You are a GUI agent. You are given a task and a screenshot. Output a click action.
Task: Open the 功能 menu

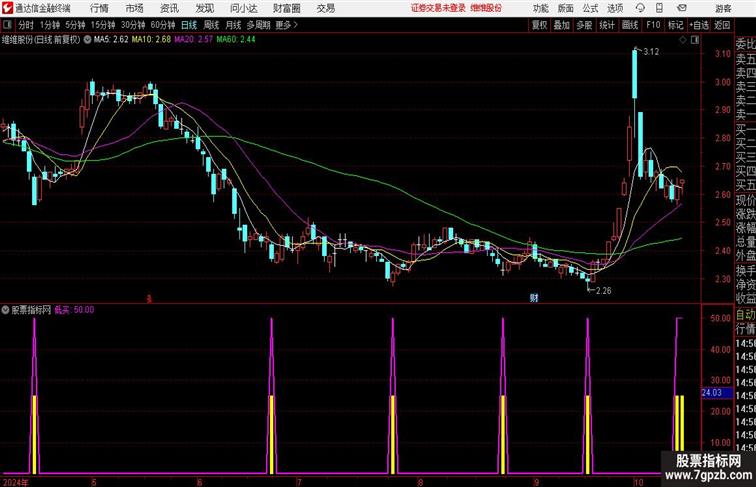pyautogui.click(x=540, y=8)
